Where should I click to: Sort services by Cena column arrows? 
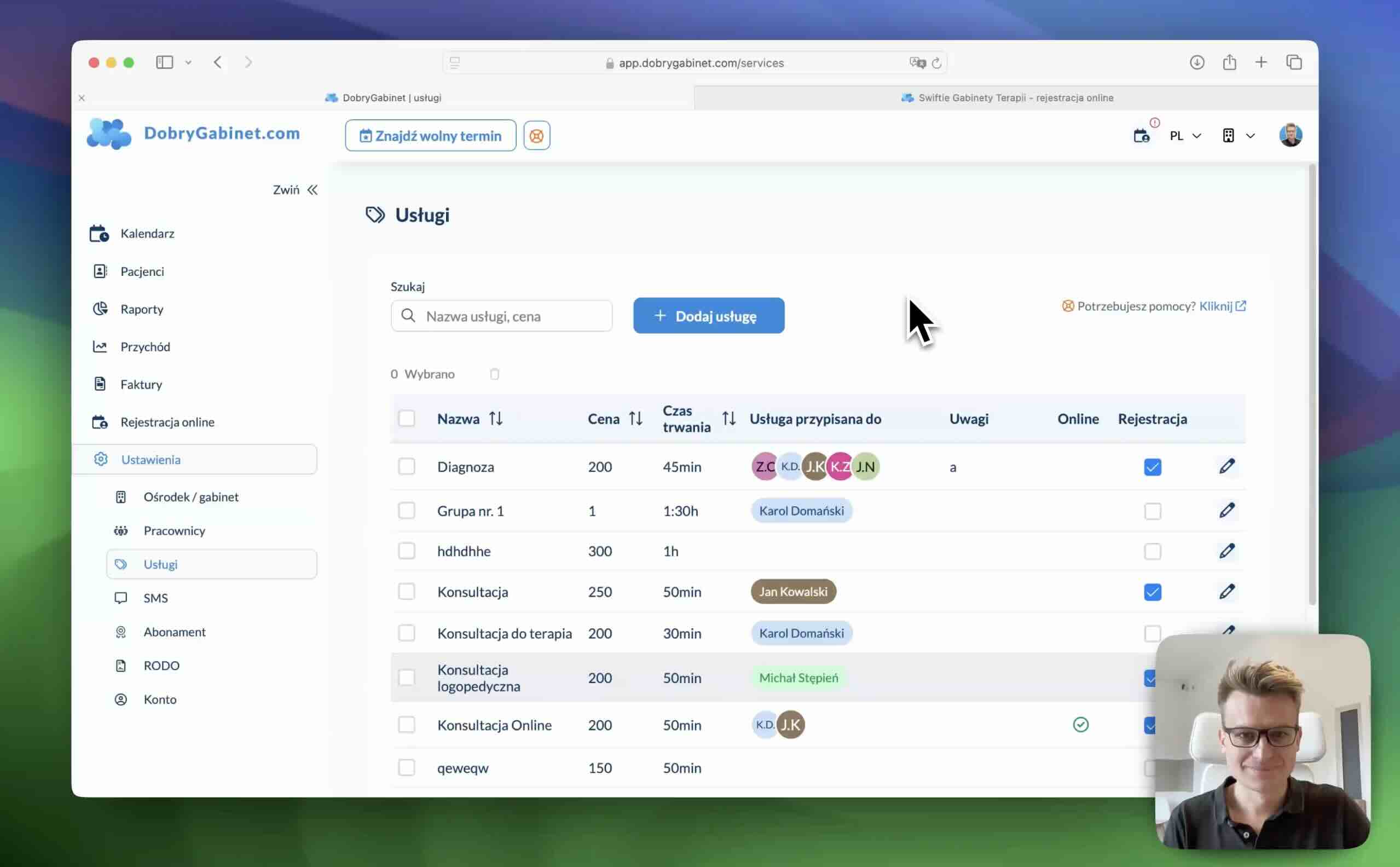point(635,419)
